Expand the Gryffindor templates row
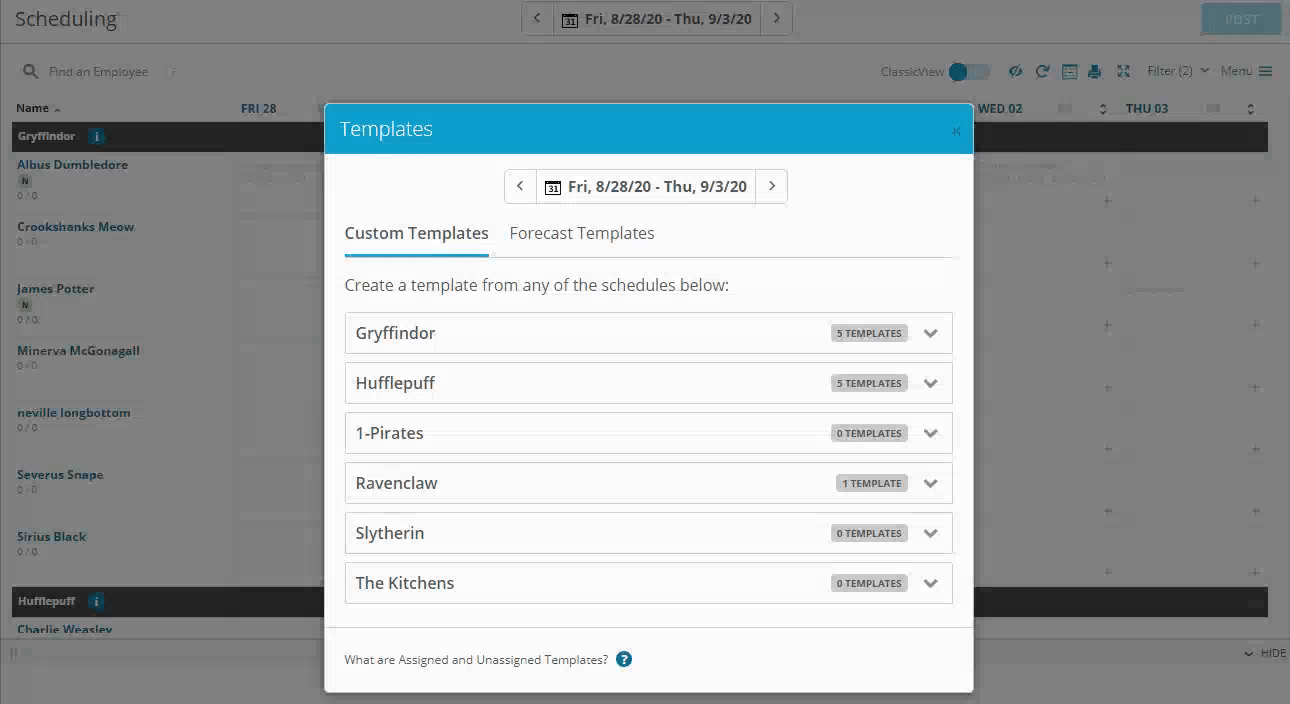The image size is (1290, 704). (648, 333)
